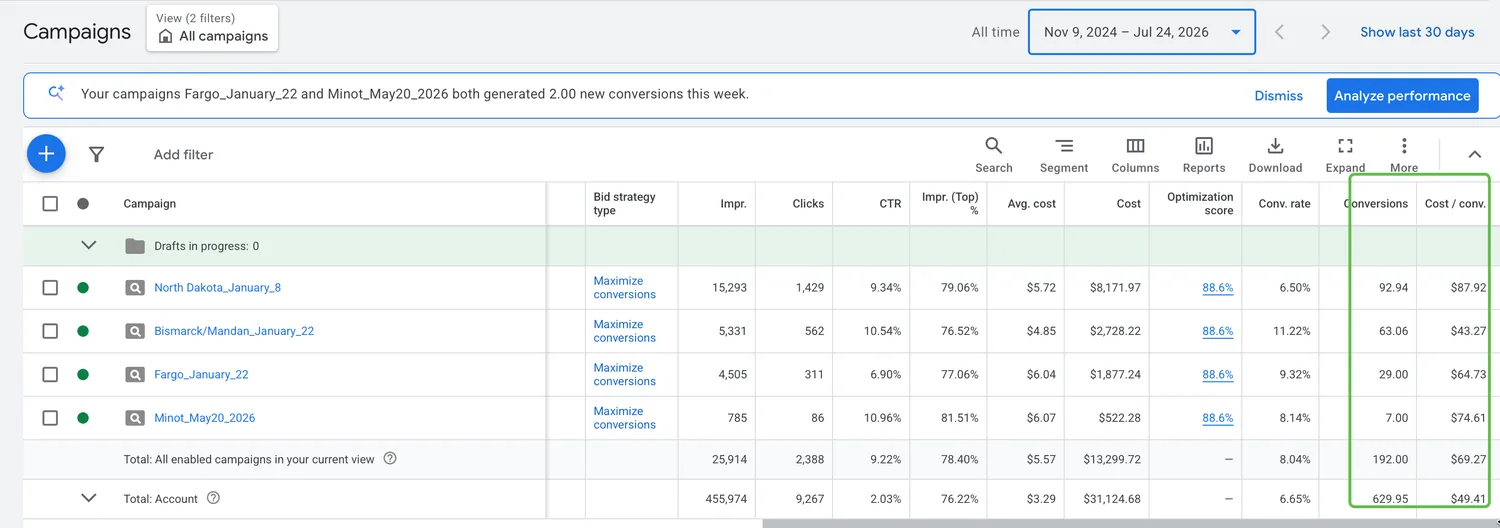
Task: Click the horizontal scrollbar under the table
Action: click(1131, 523)
